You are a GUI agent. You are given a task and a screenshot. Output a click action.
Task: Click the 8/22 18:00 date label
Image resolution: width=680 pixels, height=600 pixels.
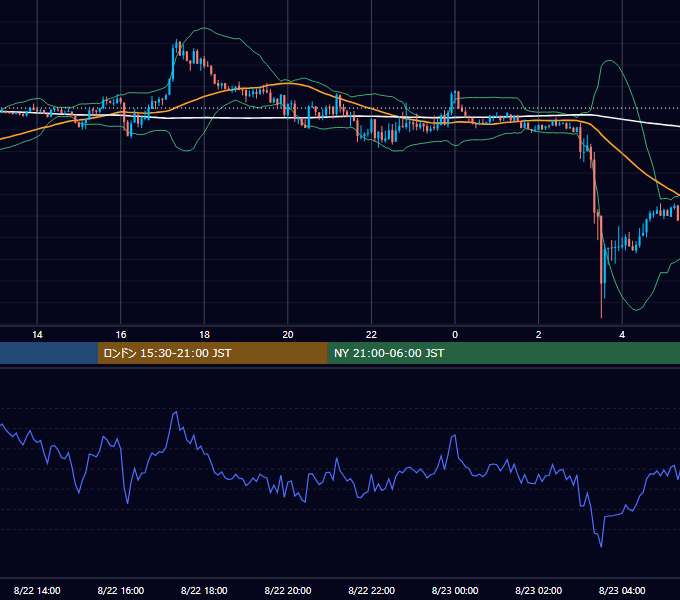point(204,590)
